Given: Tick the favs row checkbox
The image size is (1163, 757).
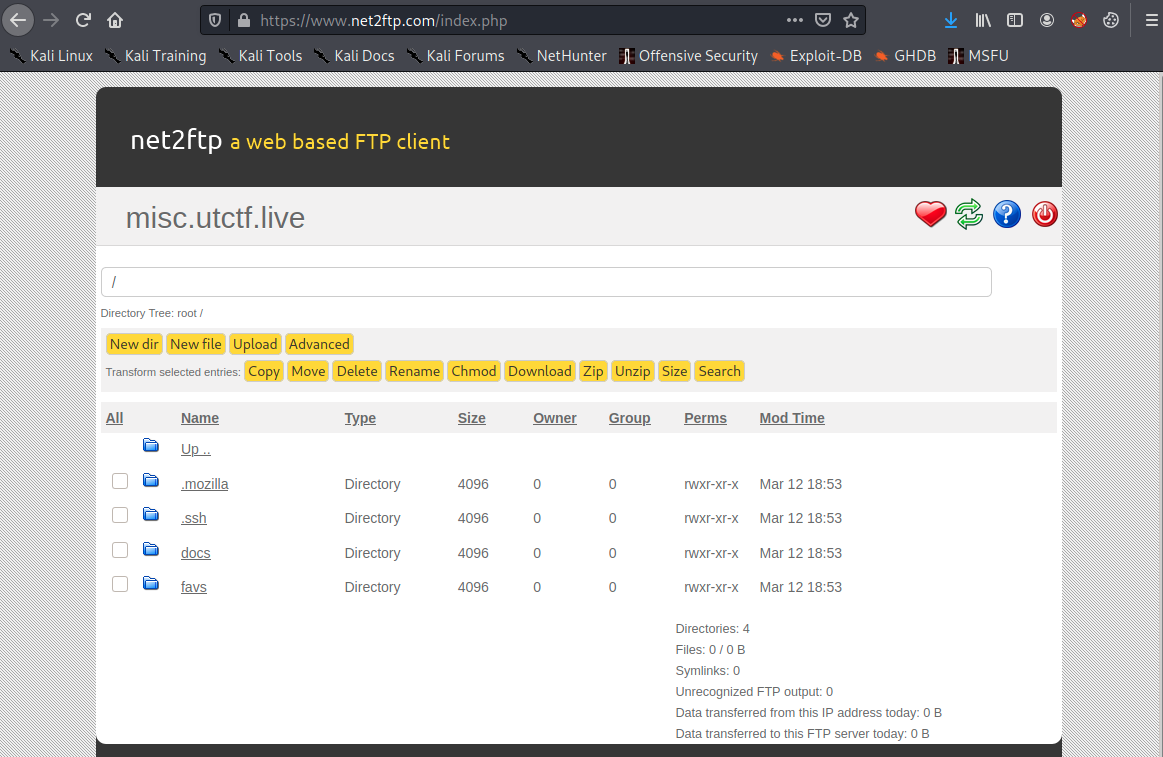Looking at the screenshot, I should (x=119, y=584).
